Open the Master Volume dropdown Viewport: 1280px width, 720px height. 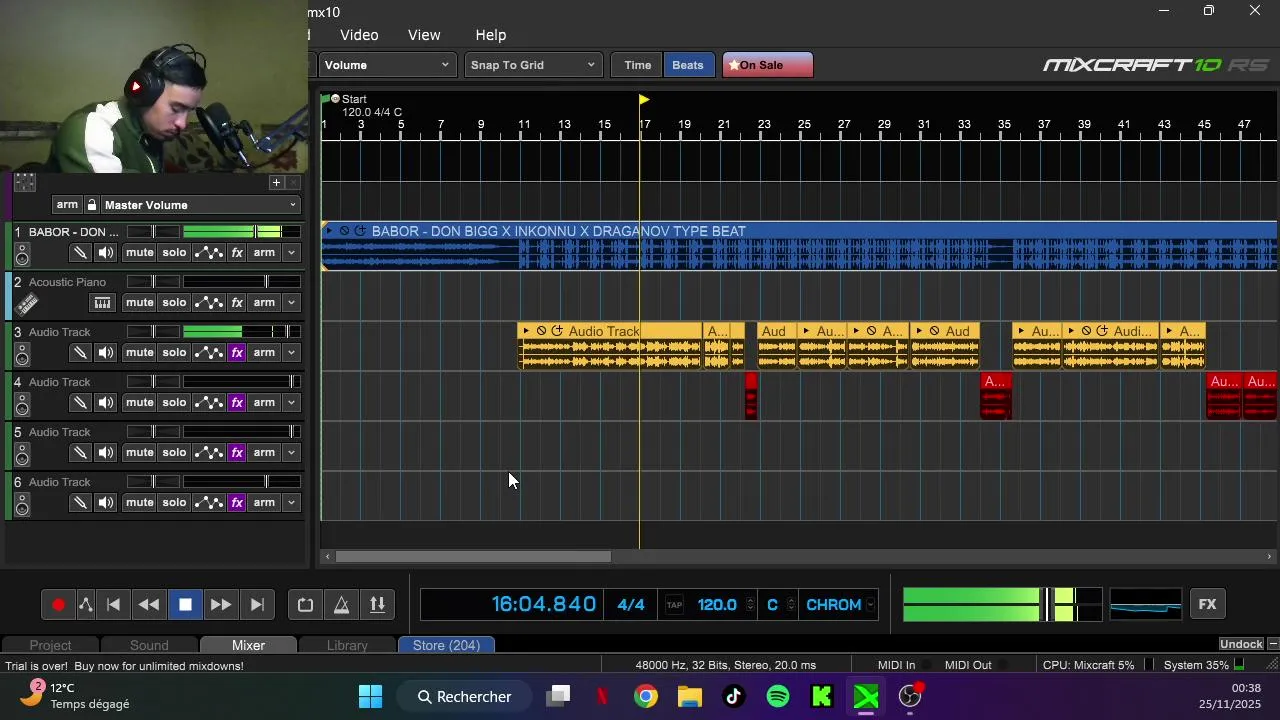pyautogui.click(x=200, y=205)
